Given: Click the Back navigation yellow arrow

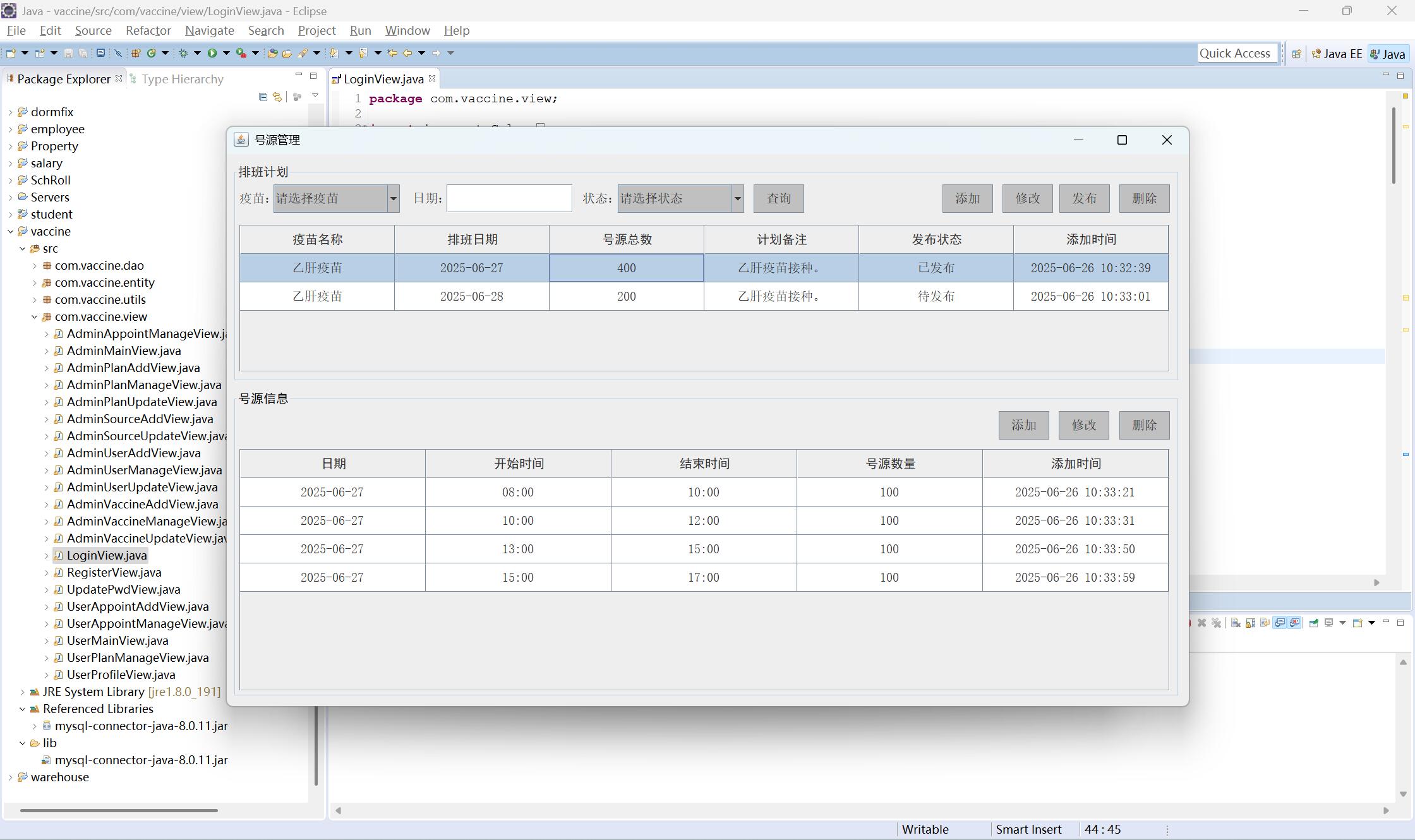Looking at the screenshot, I should [x=407, y=53].
